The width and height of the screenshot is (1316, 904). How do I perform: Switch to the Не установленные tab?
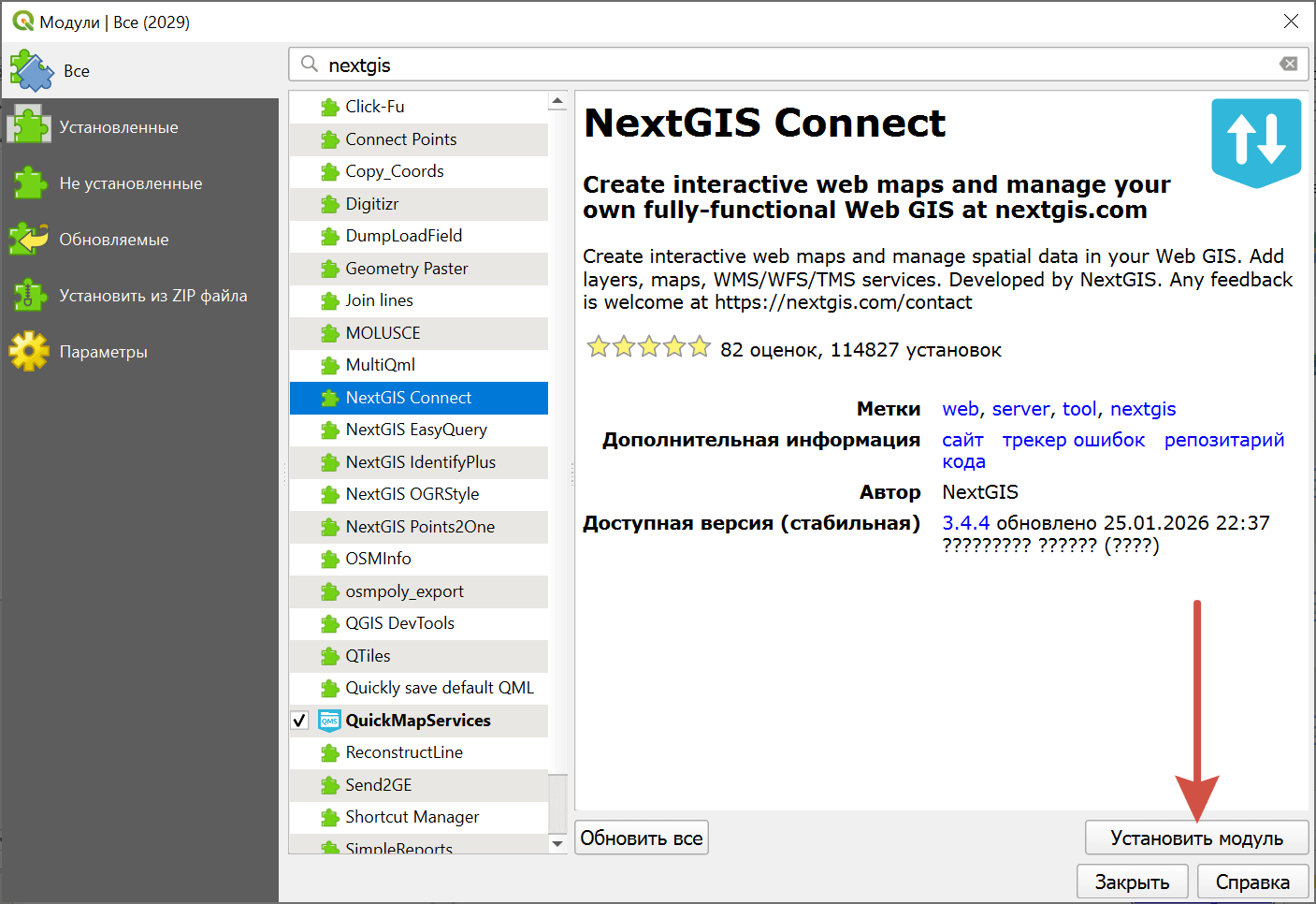[x=130, y=183]
